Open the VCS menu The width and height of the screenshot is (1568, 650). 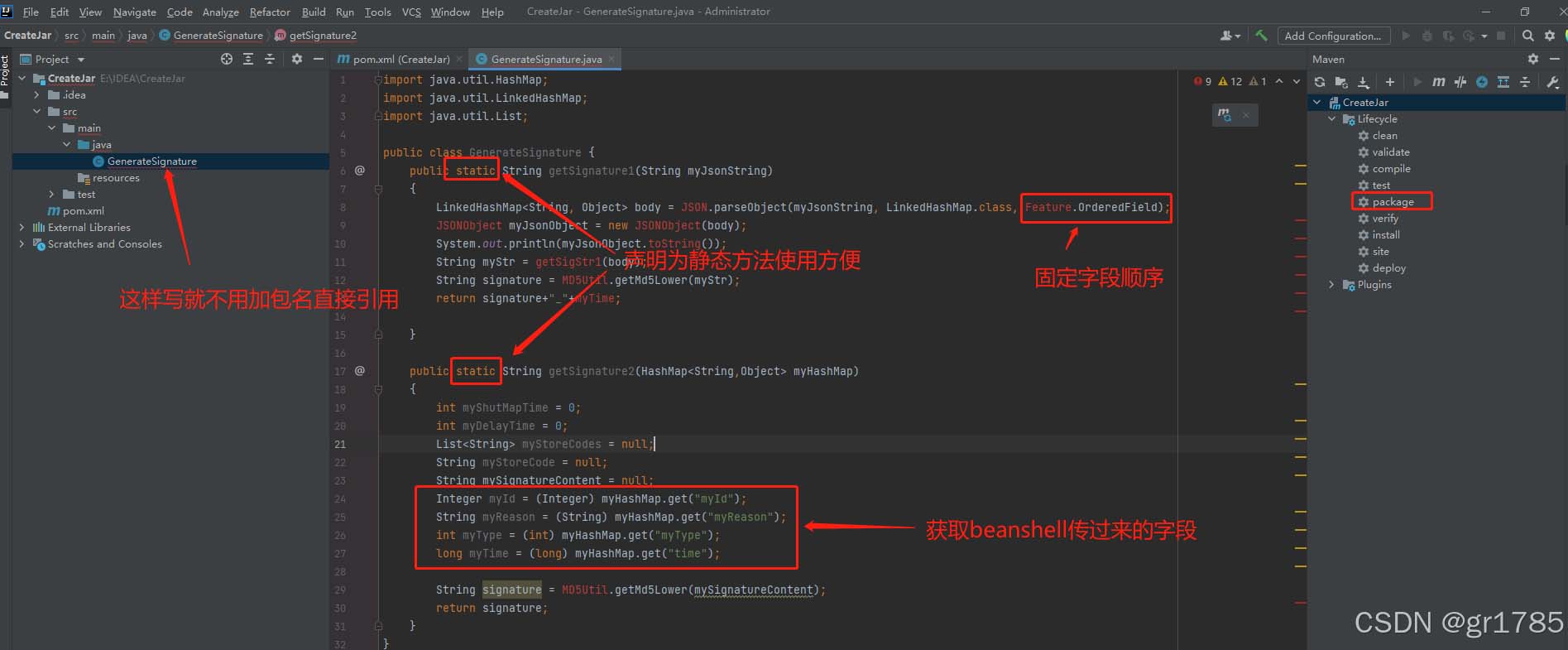point(411,12)
